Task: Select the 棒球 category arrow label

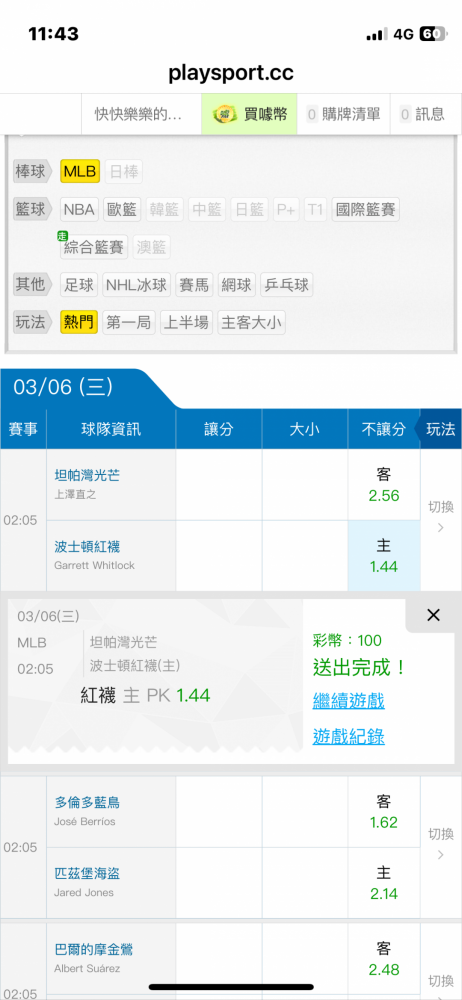Action: [x=33, y=172]
